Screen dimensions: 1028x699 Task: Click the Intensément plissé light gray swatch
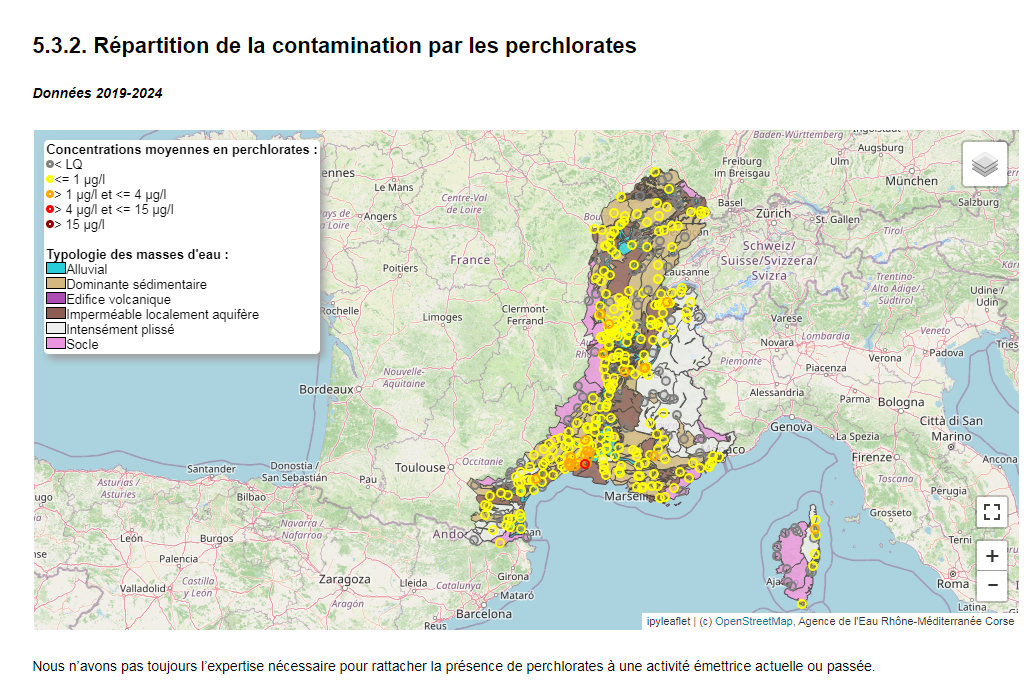(x=56, y=329)
